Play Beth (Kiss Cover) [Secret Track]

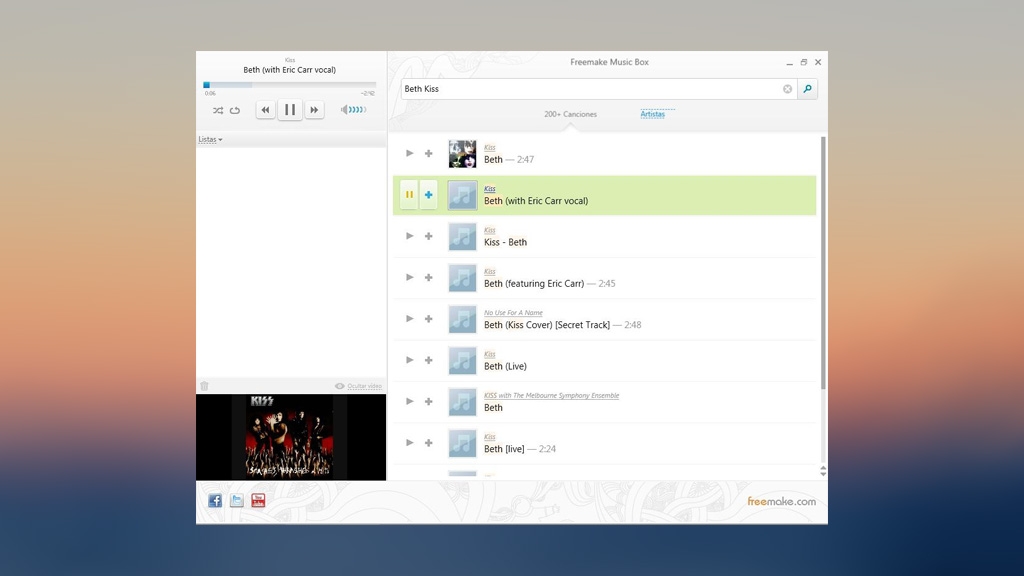(x=409, y=319)
